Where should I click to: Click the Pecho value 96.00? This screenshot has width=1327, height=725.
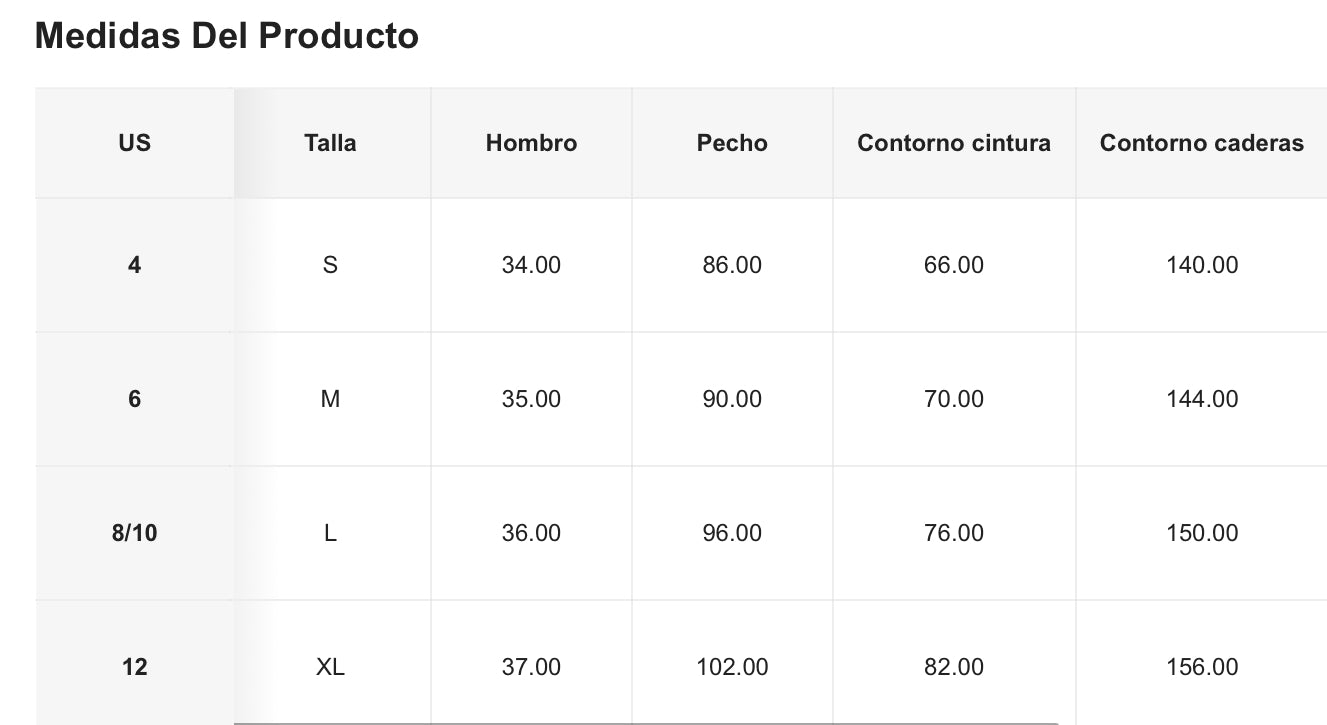tap(732, 533)
